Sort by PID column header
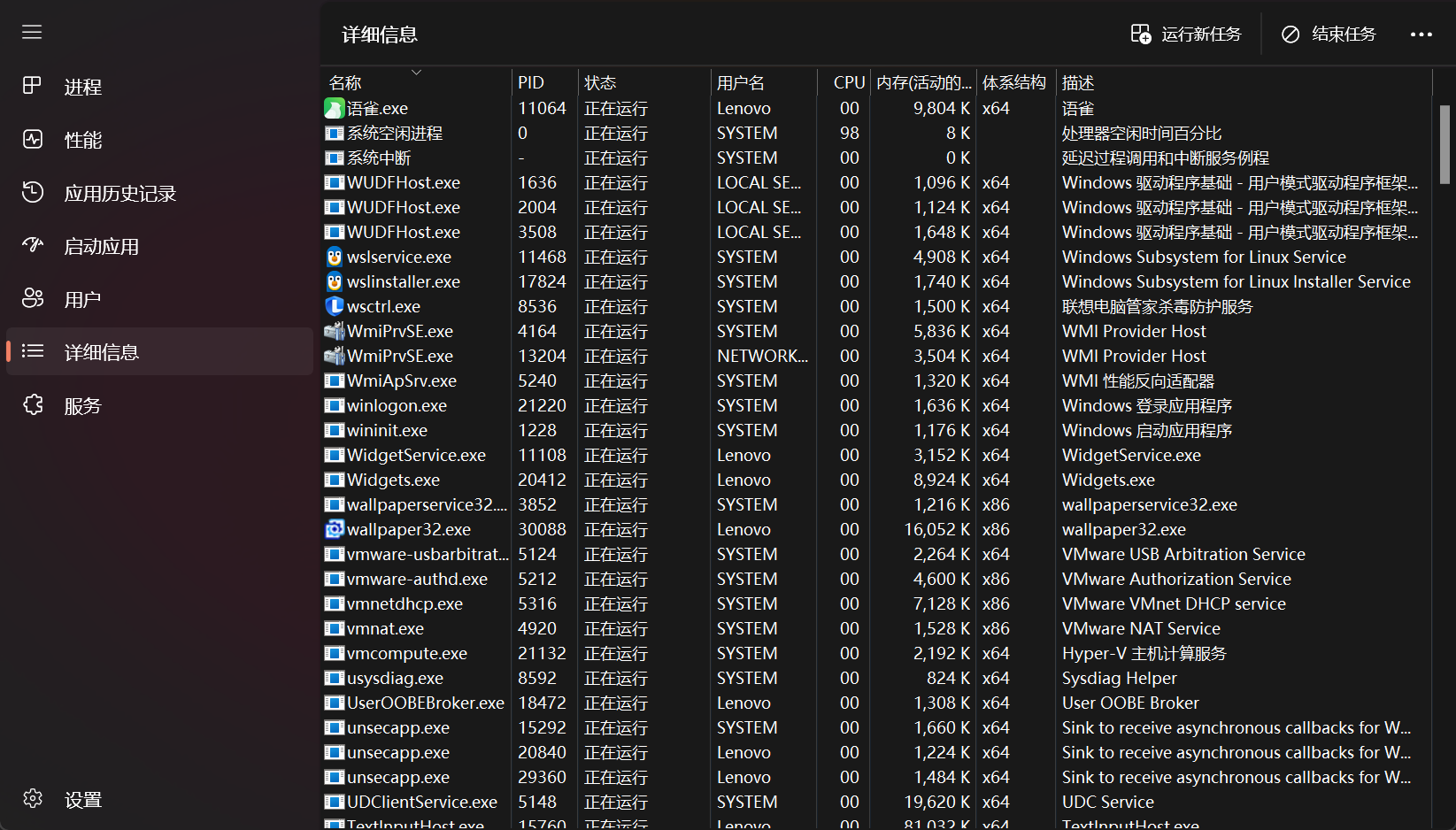 (x=545, y=82)
